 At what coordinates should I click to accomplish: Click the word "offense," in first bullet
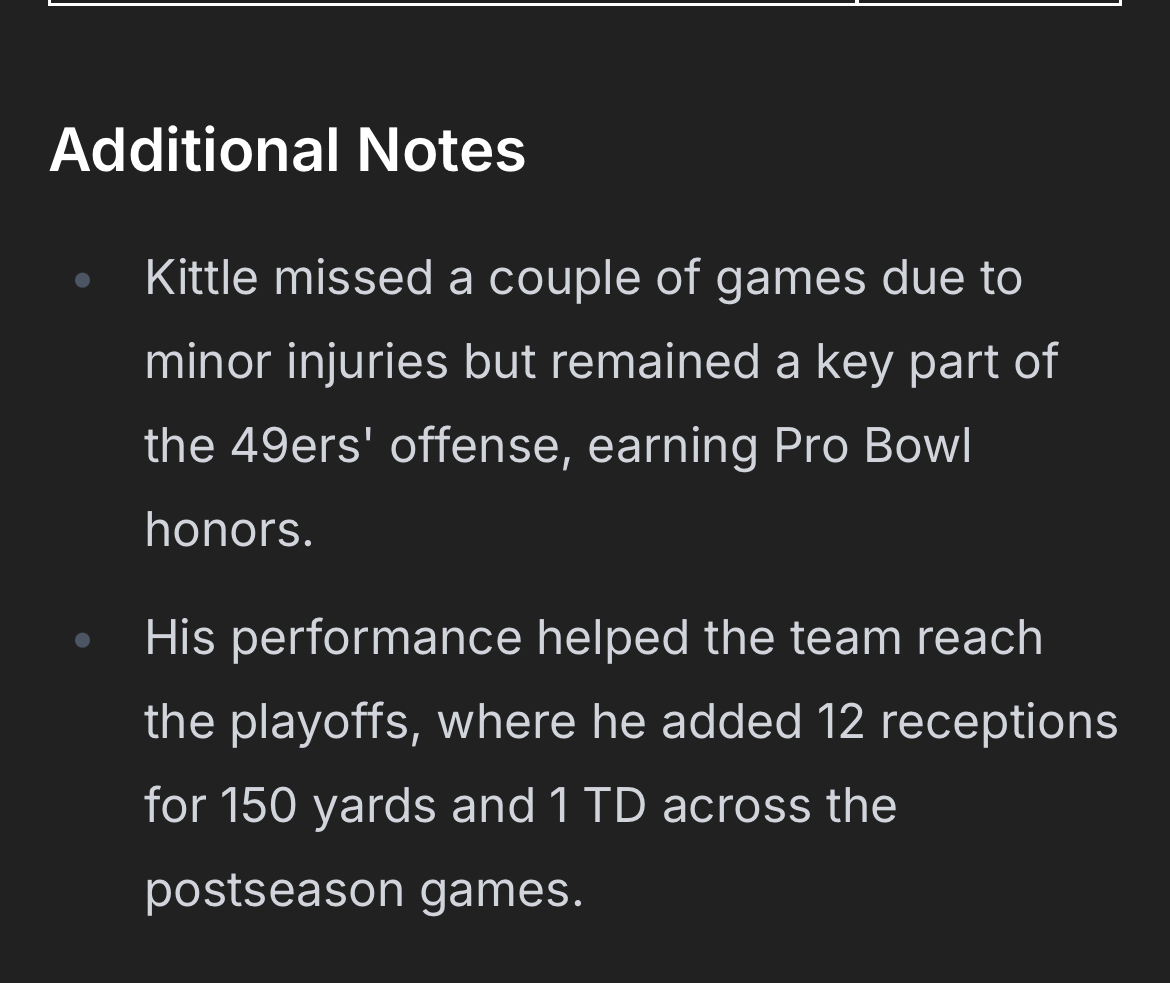coord(481,446)
